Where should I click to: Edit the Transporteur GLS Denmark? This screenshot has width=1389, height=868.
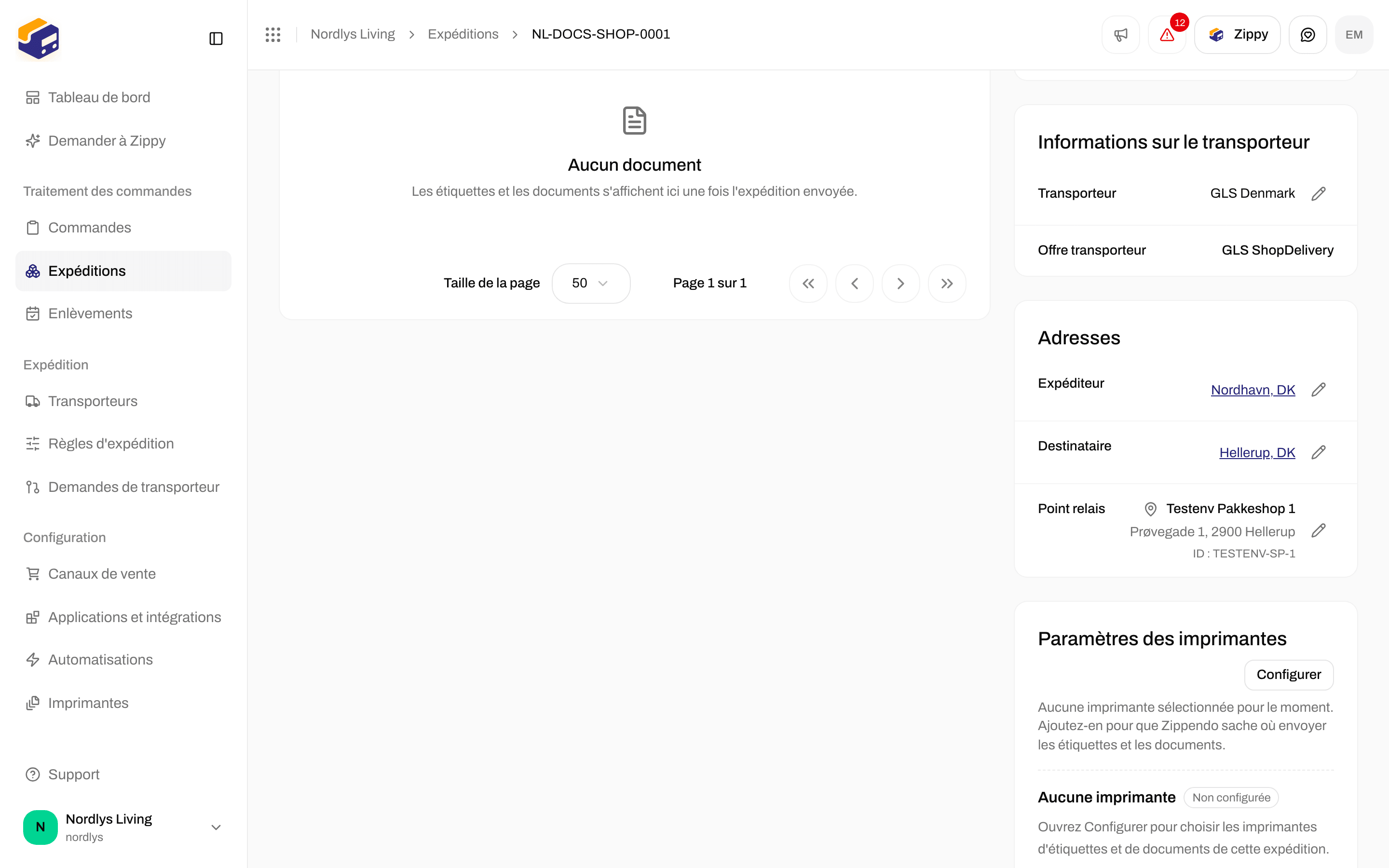pos(1319,193)
